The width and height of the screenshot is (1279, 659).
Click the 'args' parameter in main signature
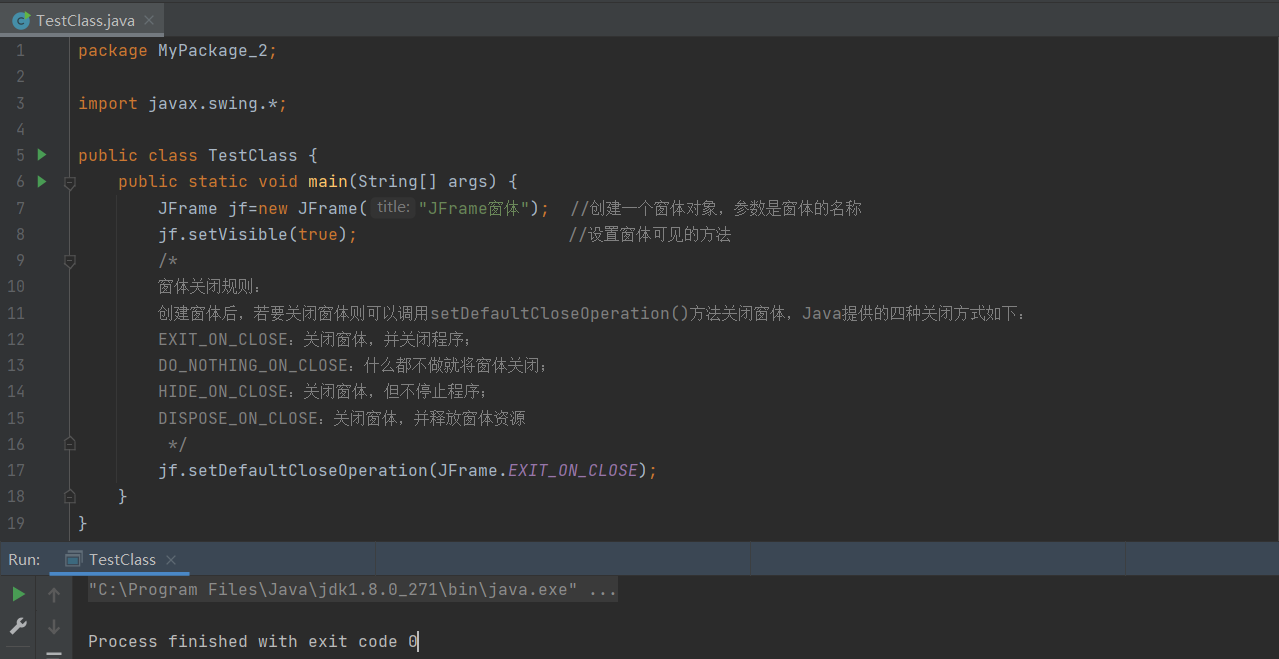click(x=468, y=181)
